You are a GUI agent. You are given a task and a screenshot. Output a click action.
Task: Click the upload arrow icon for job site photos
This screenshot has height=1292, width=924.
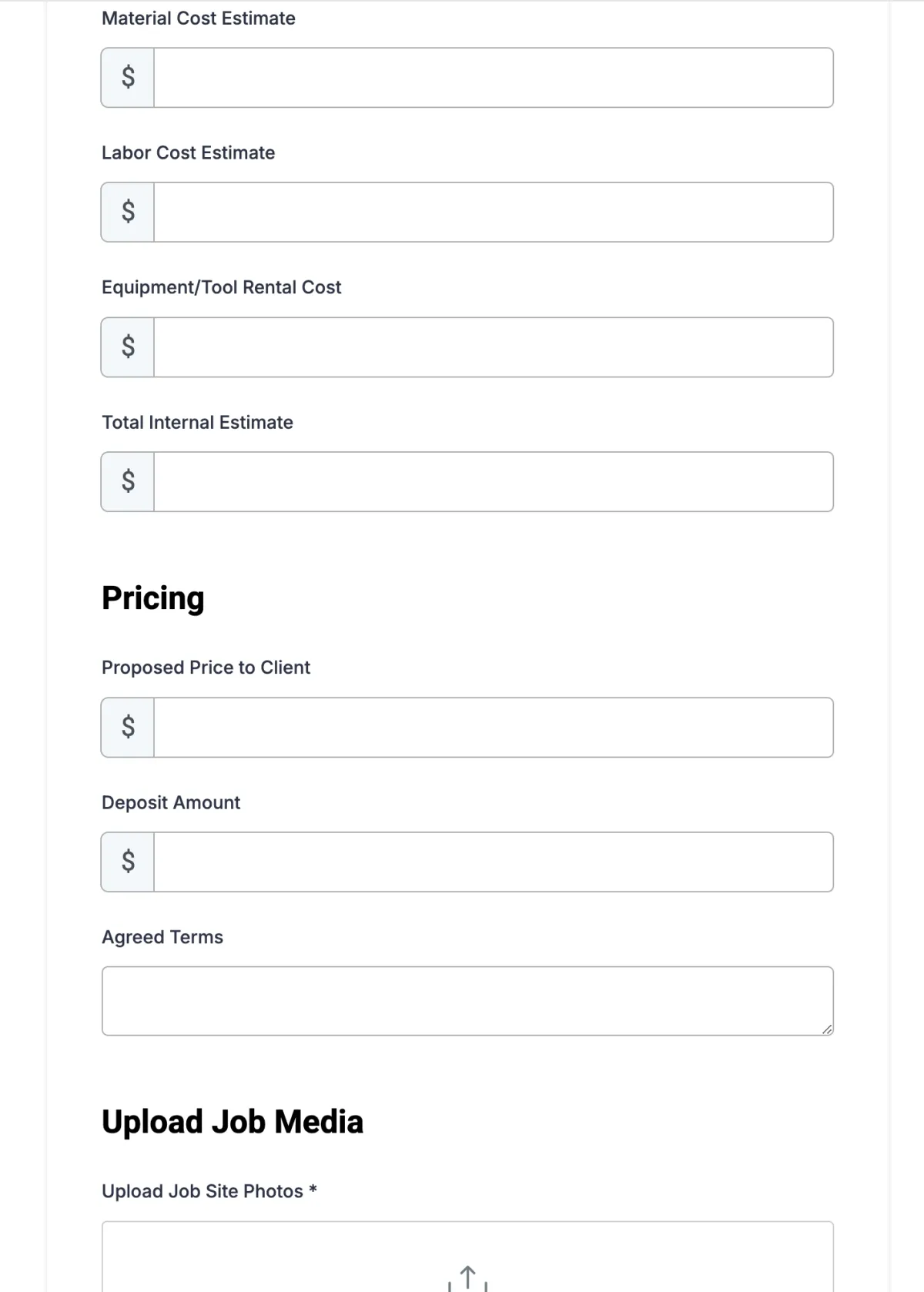pyautogui.click(x=467, y=1277)
